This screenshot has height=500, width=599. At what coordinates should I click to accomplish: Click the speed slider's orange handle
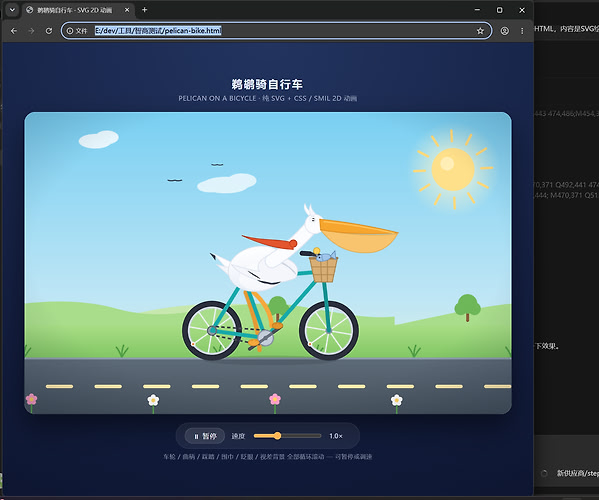click(x=277, y=435)
